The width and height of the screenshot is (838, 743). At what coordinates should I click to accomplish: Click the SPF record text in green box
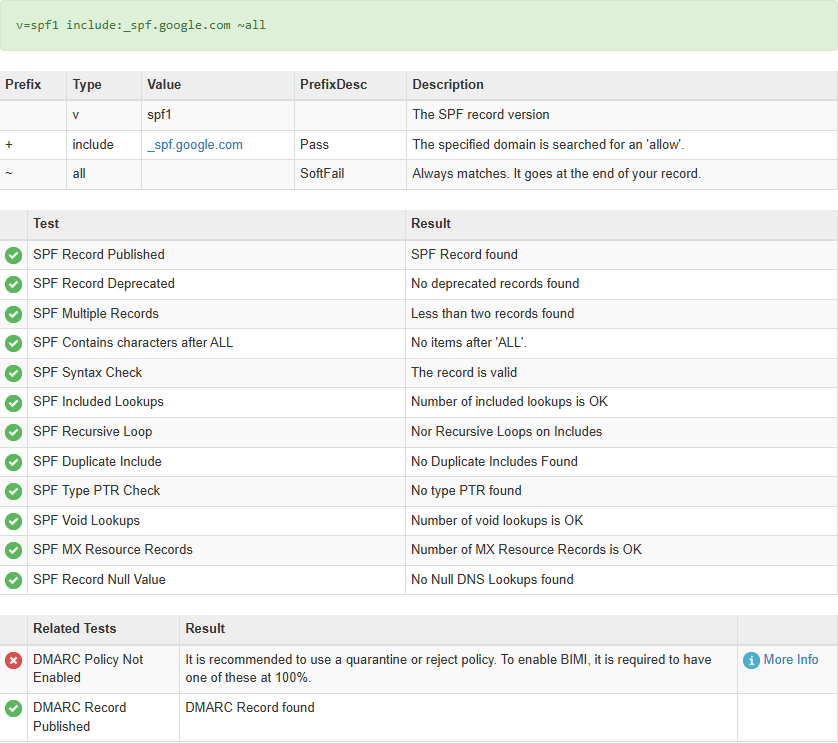[x=141, y=25]
